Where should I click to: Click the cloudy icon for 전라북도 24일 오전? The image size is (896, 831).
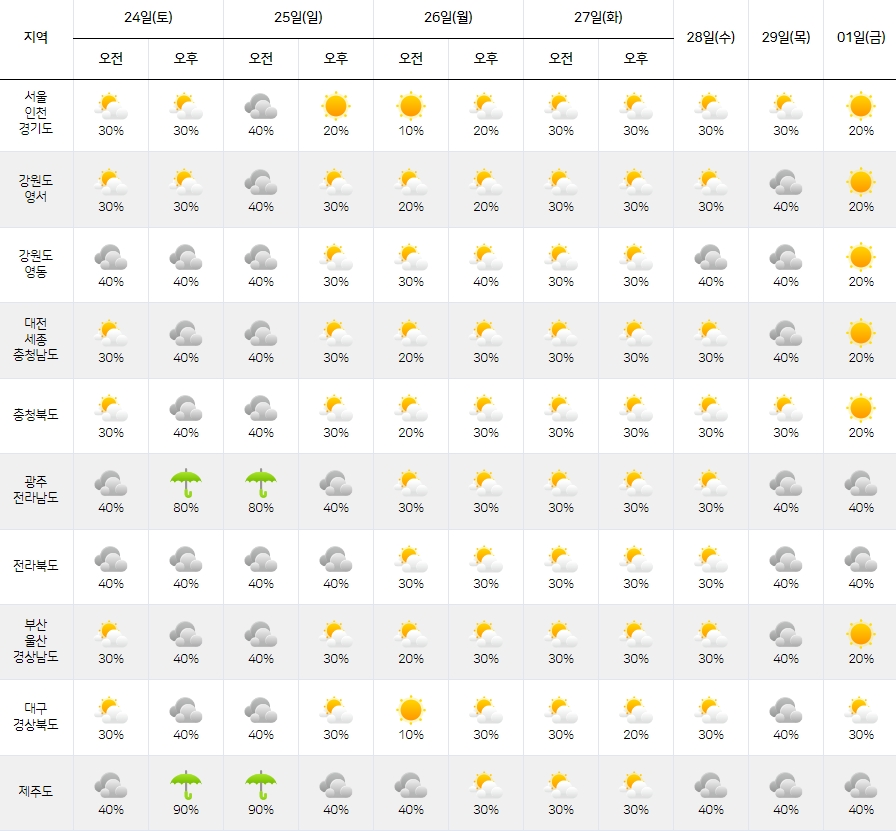[111, 560]
